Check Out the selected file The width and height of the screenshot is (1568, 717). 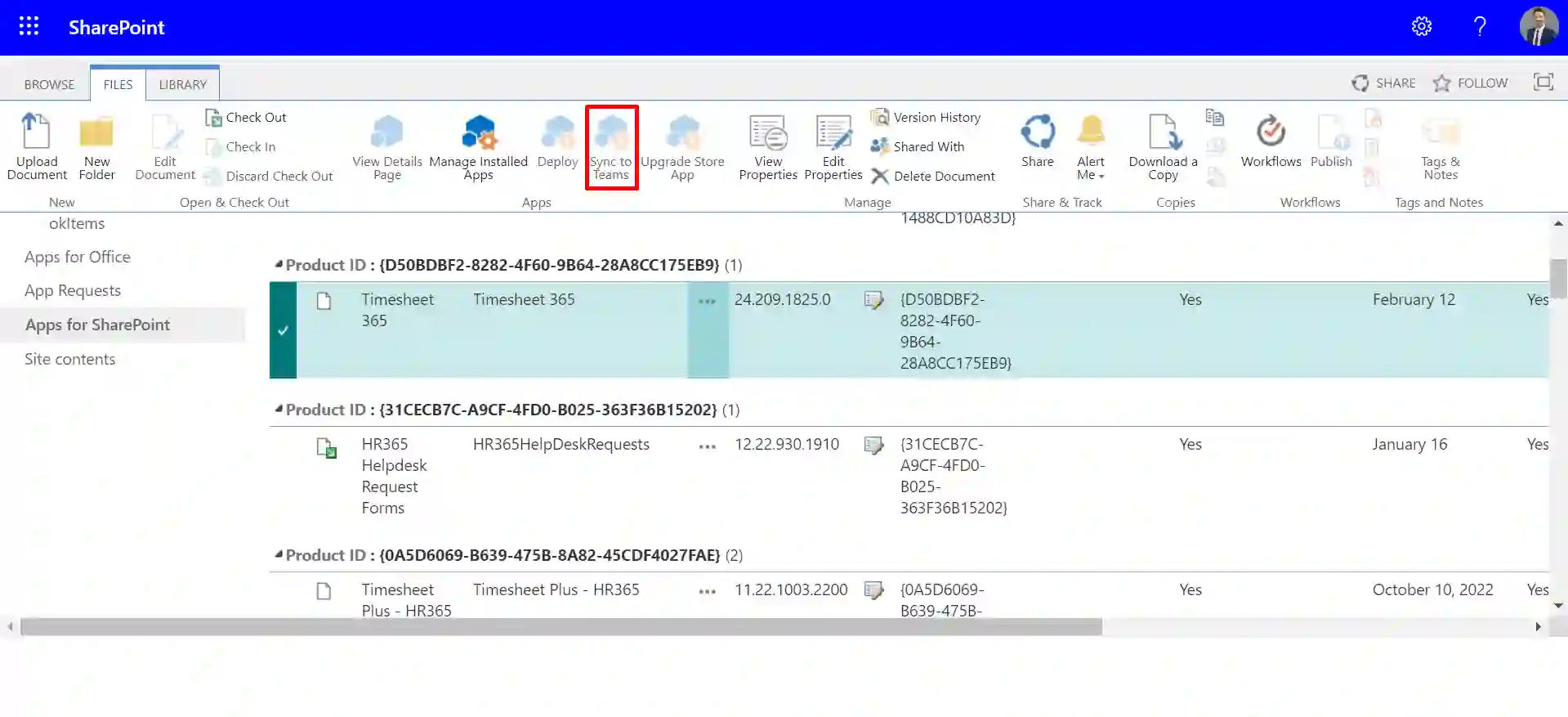[246, 118]
